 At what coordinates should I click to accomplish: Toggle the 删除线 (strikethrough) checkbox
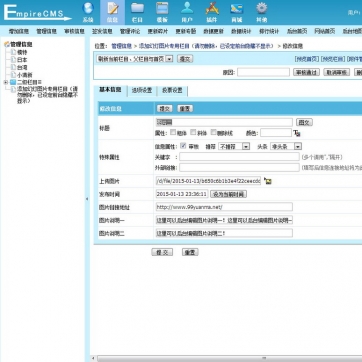tap(214, 132)
